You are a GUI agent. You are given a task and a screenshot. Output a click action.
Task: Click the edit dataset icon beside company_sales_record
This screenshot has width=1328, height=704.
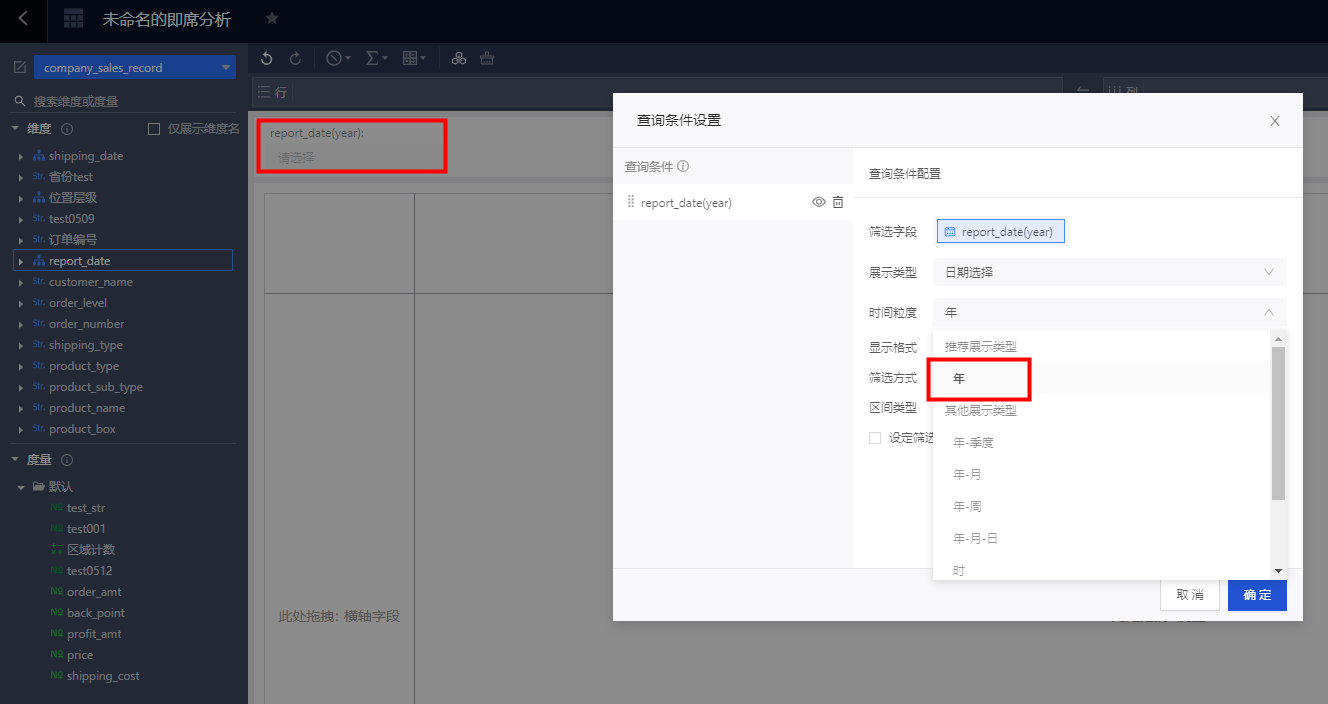(19, 68)
